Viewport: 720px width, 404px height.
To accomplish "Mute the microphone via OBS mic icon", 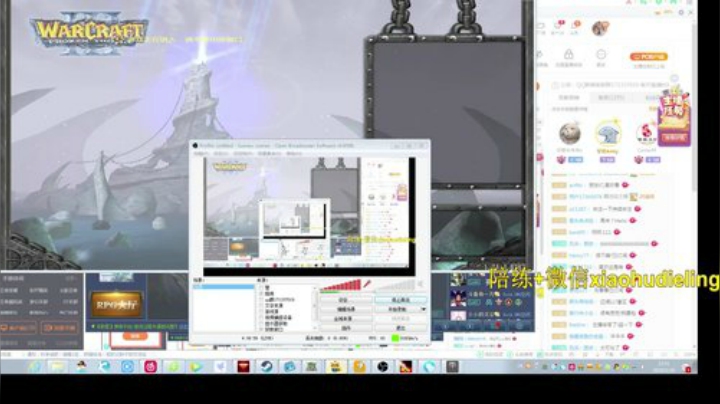I will coord(367,285).
